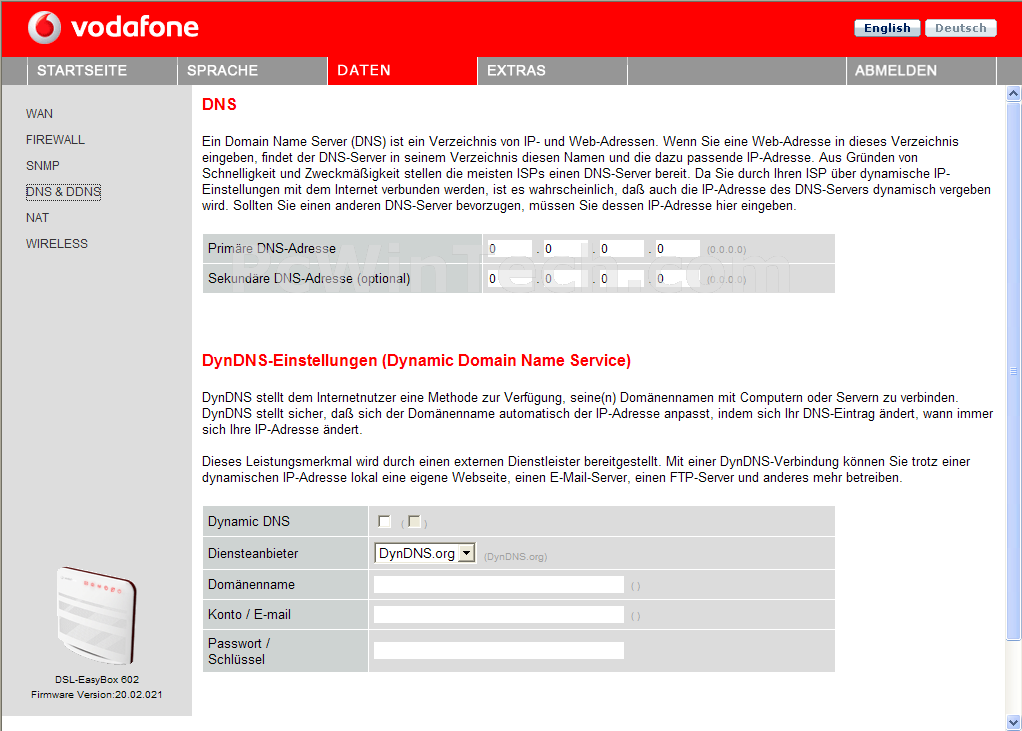The width and height of the screenshot is (1022, 731).
Task: Focus third octet of Primäre DNS-Adresse
Action: [x=622, y=249]
